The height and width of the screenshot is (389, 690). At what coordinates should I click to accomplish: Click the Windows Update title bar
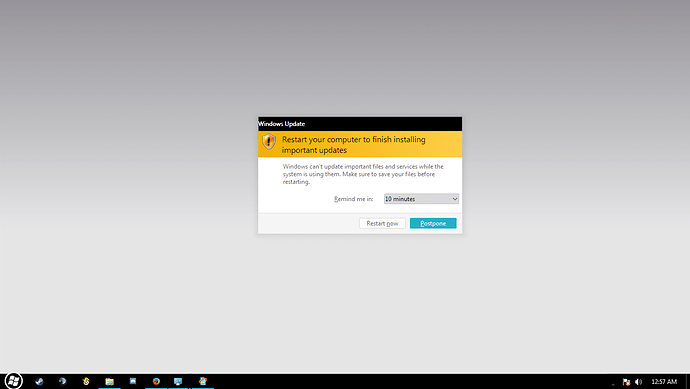pos(360,124)
